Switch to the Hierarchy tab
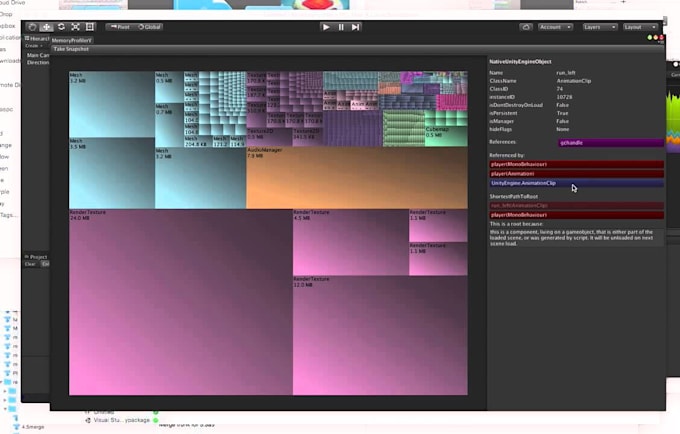 click(36, 39)
